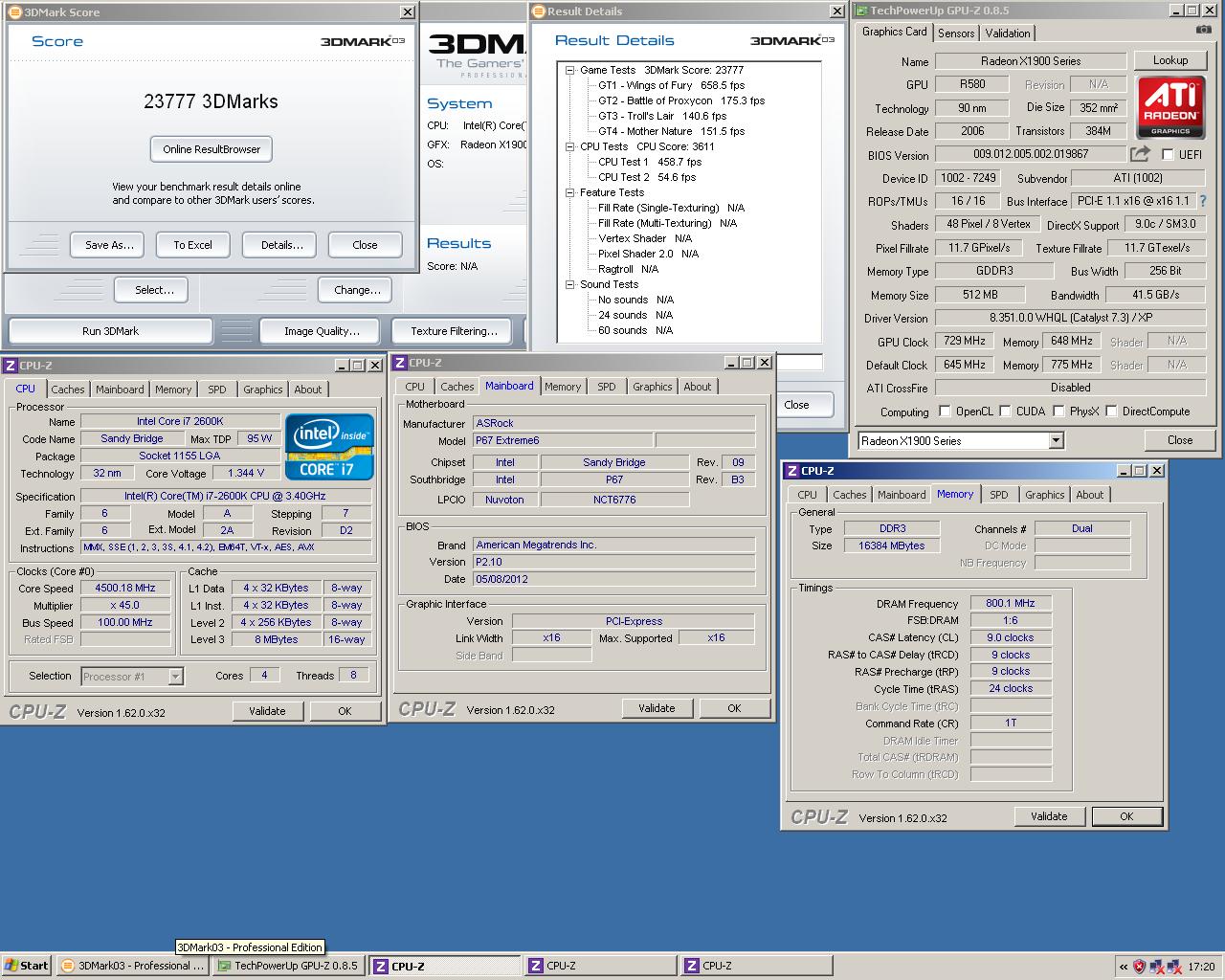Click the CPU-Z Specification field

(225, 496)
